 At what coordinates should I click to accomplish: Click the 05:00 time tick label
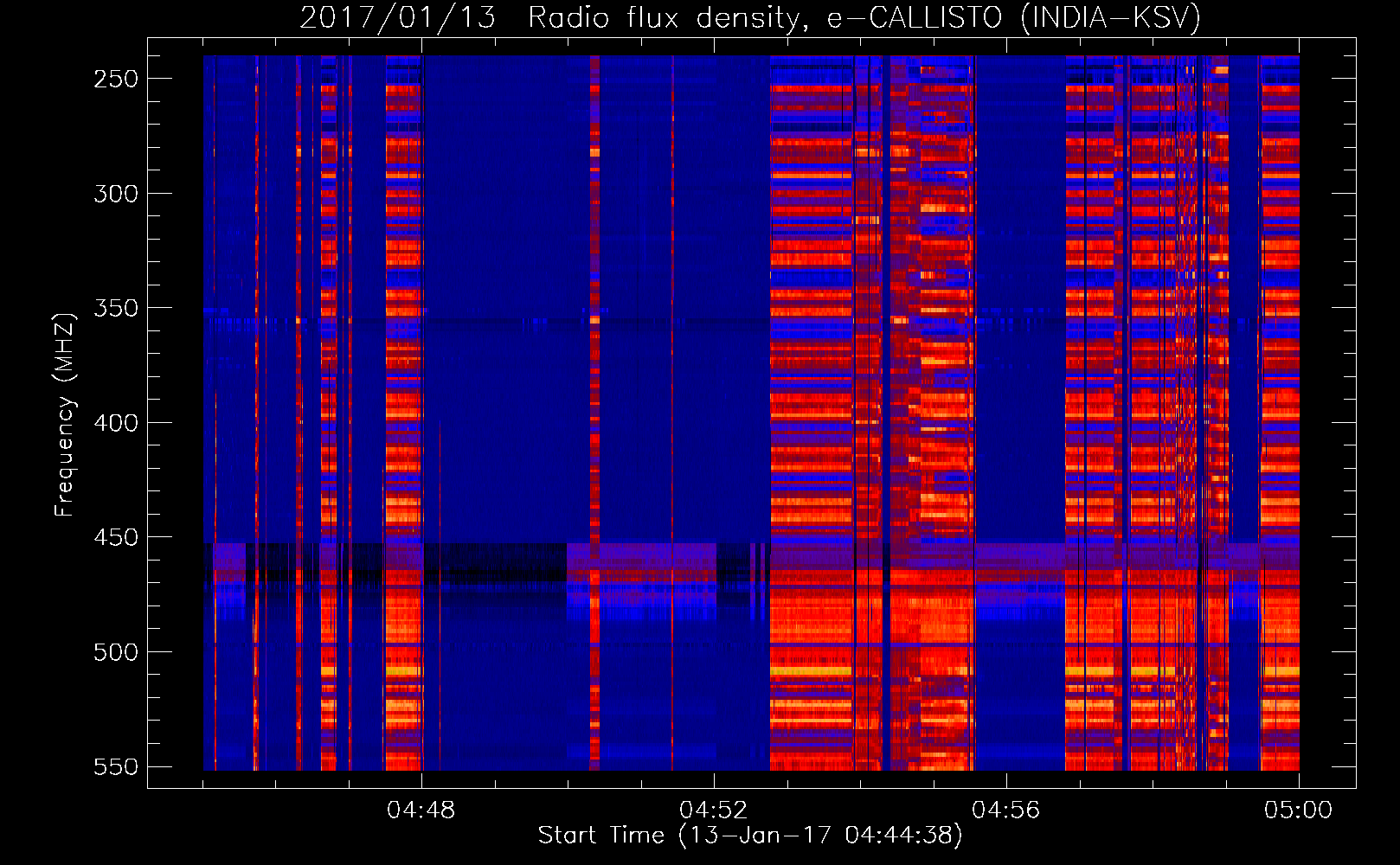(1299, 811)
